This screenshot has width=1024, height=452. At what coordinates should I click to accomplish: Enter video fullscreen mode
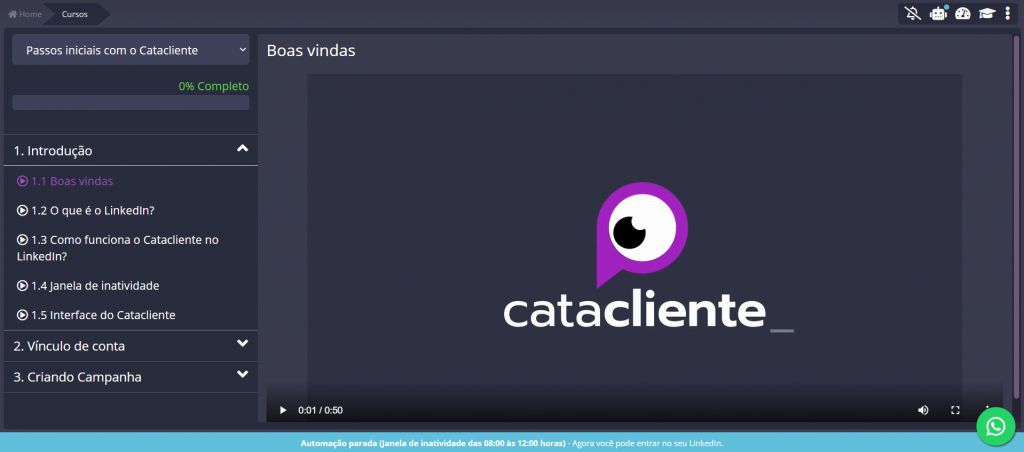point(955,410)
